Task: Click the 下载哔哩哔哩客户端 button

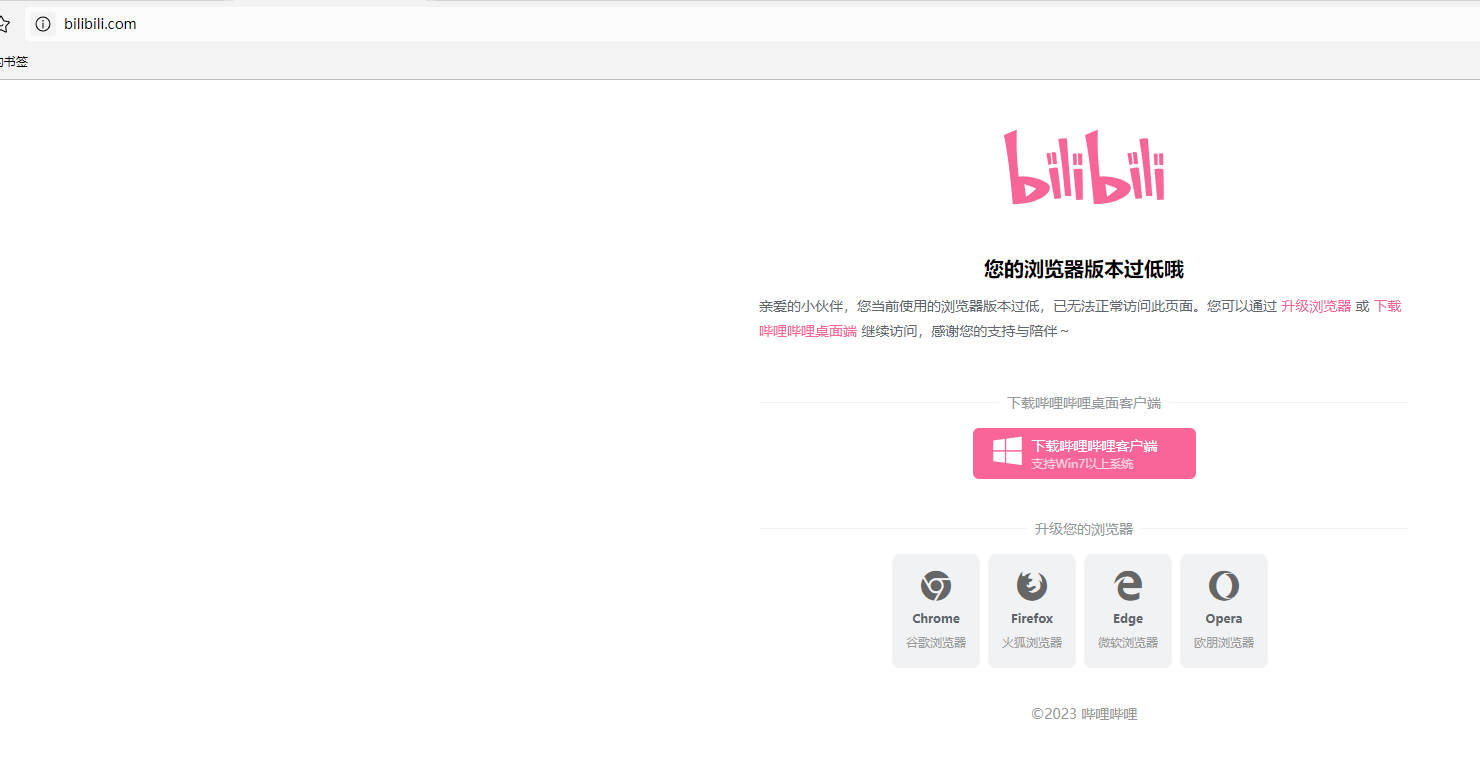Action: pos(1084,454)
